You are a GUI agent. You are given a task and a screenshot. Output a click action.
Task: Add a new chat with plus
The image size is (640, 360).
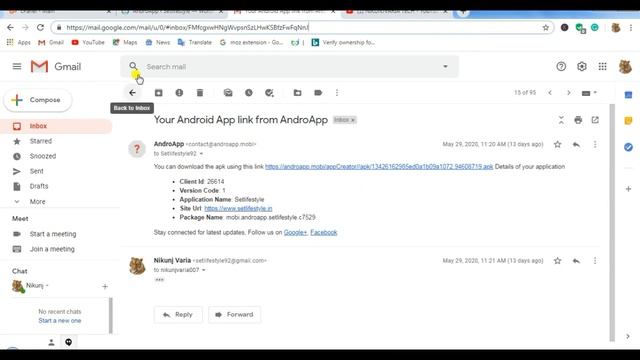[x=105, y=287]
